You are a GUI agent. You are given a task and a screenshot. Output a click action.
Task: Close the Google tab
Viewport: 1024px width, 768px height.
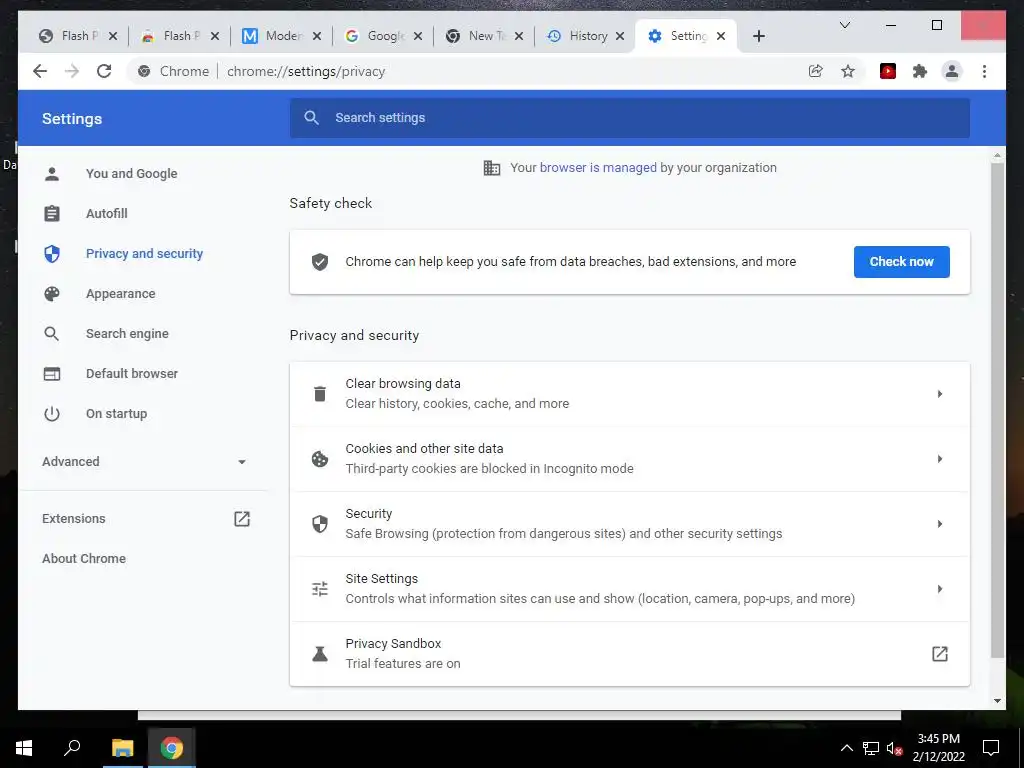pyautogui.click(x=418, y=36)
